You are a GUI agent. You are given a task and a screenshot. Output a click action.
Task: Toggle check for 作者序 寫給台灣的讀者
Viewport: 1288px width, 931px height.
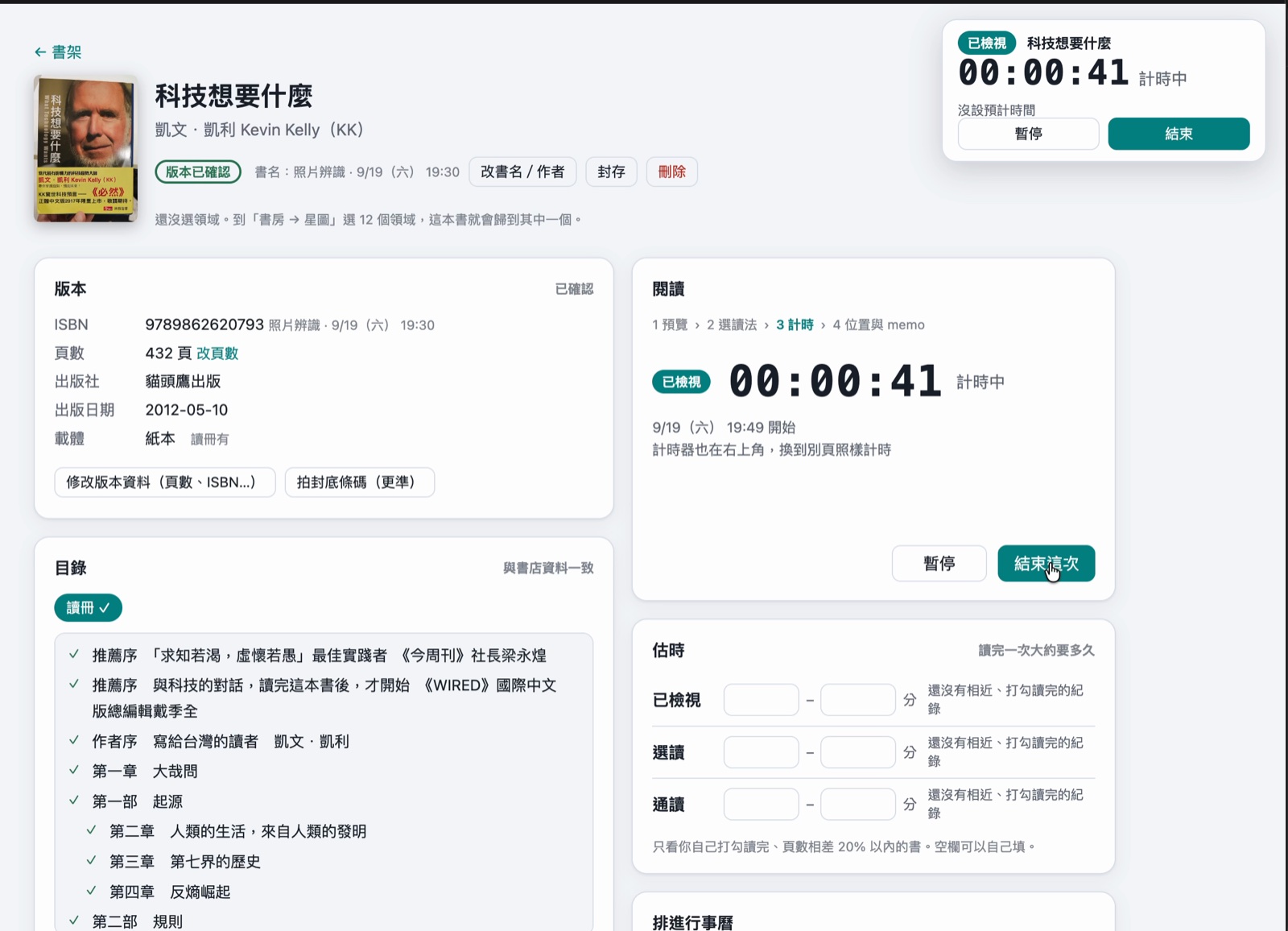pos(74,740)
